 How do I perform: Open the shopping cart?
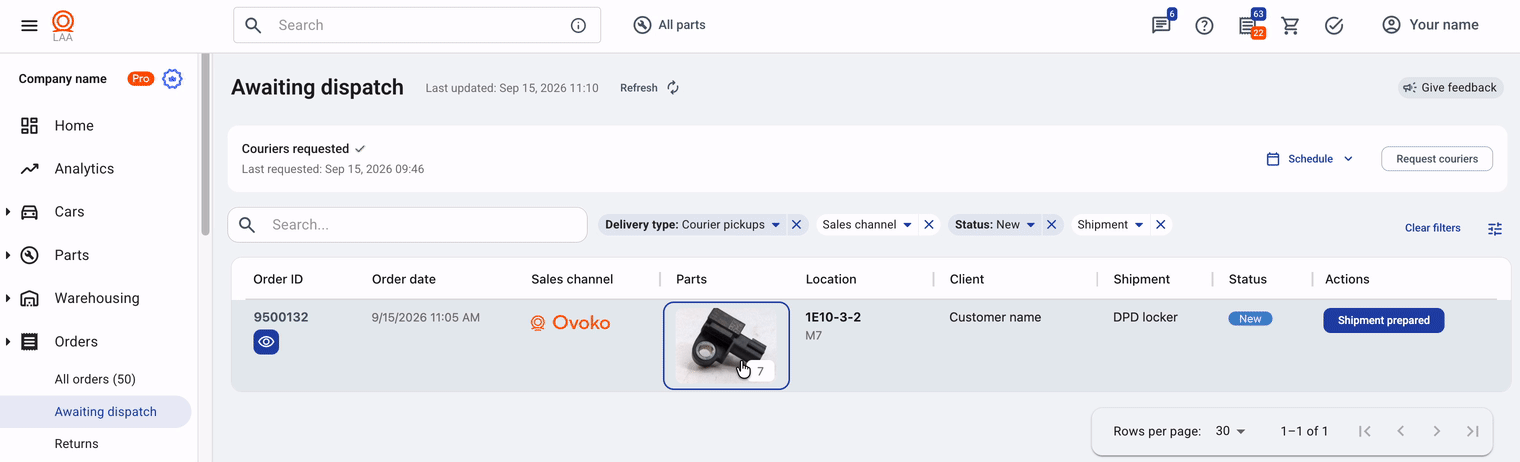pos(1290,26)
